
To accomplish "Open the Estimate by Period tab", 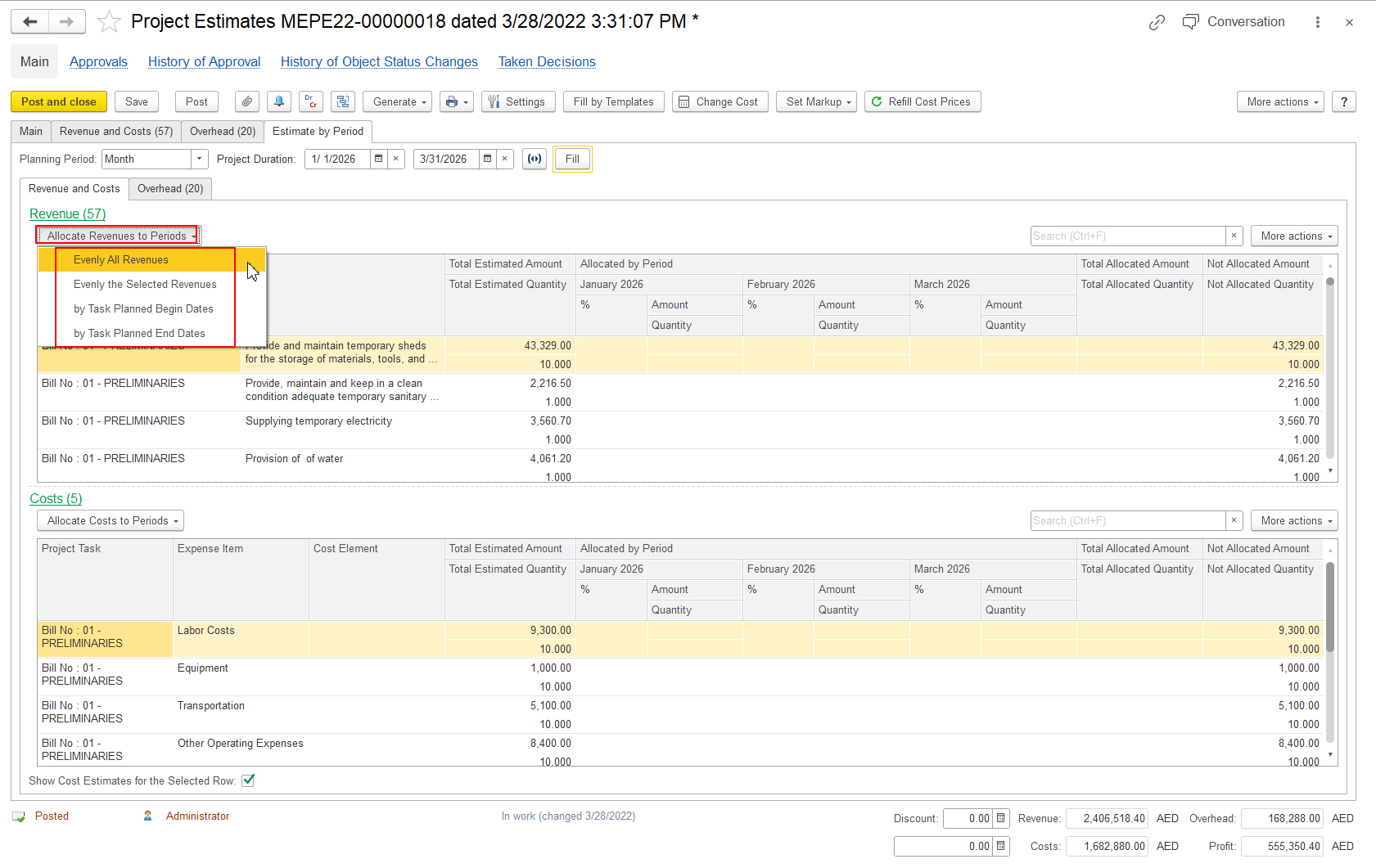I will click(318, 131).
